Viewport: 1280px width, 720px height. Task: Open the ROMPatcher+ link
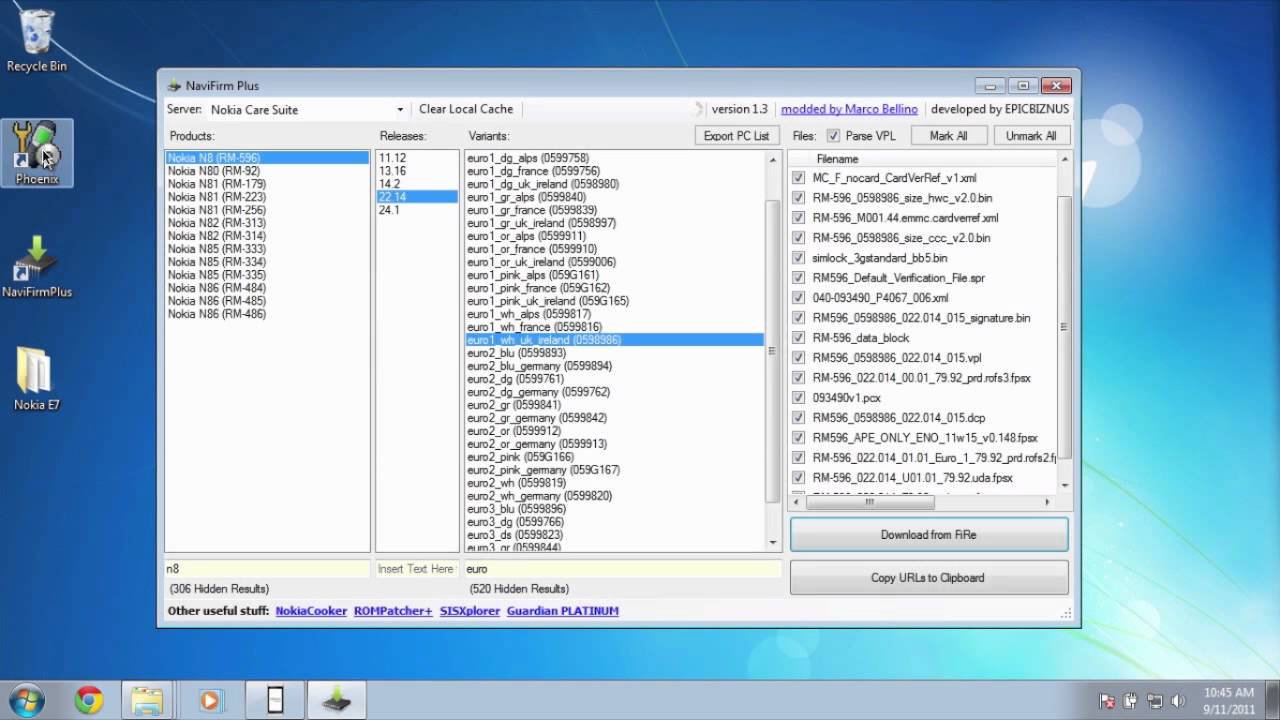point(393,611)
